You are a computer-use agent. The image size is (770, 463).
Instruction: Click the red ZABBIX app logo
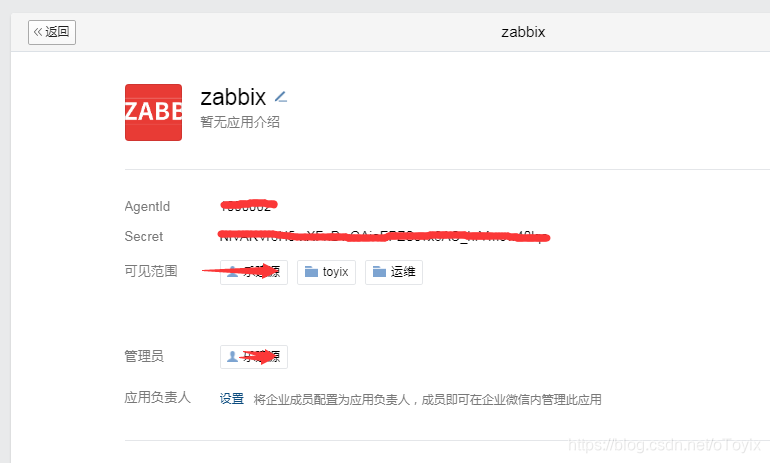tap(153, 112)
